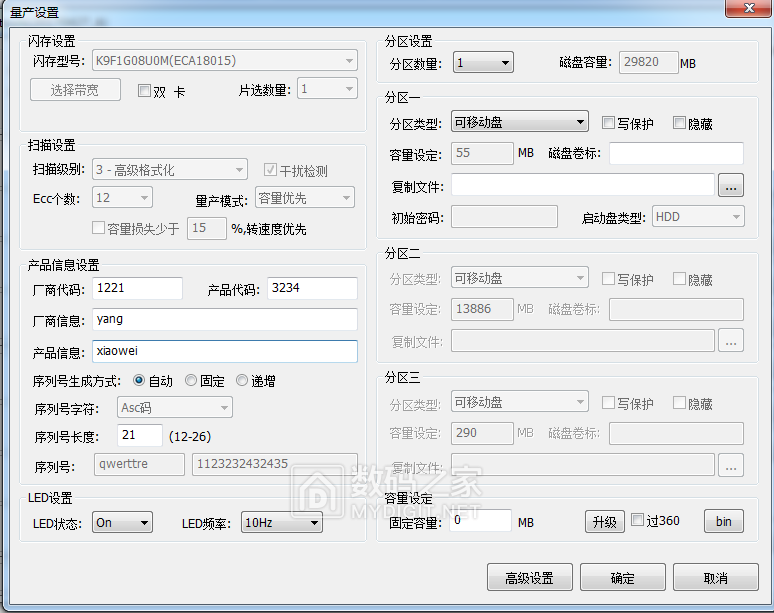Tick the 隐藏 checkbox in 分区一
Image resolution: width=774 pixels, height=613 pixels.
(680, 123)
